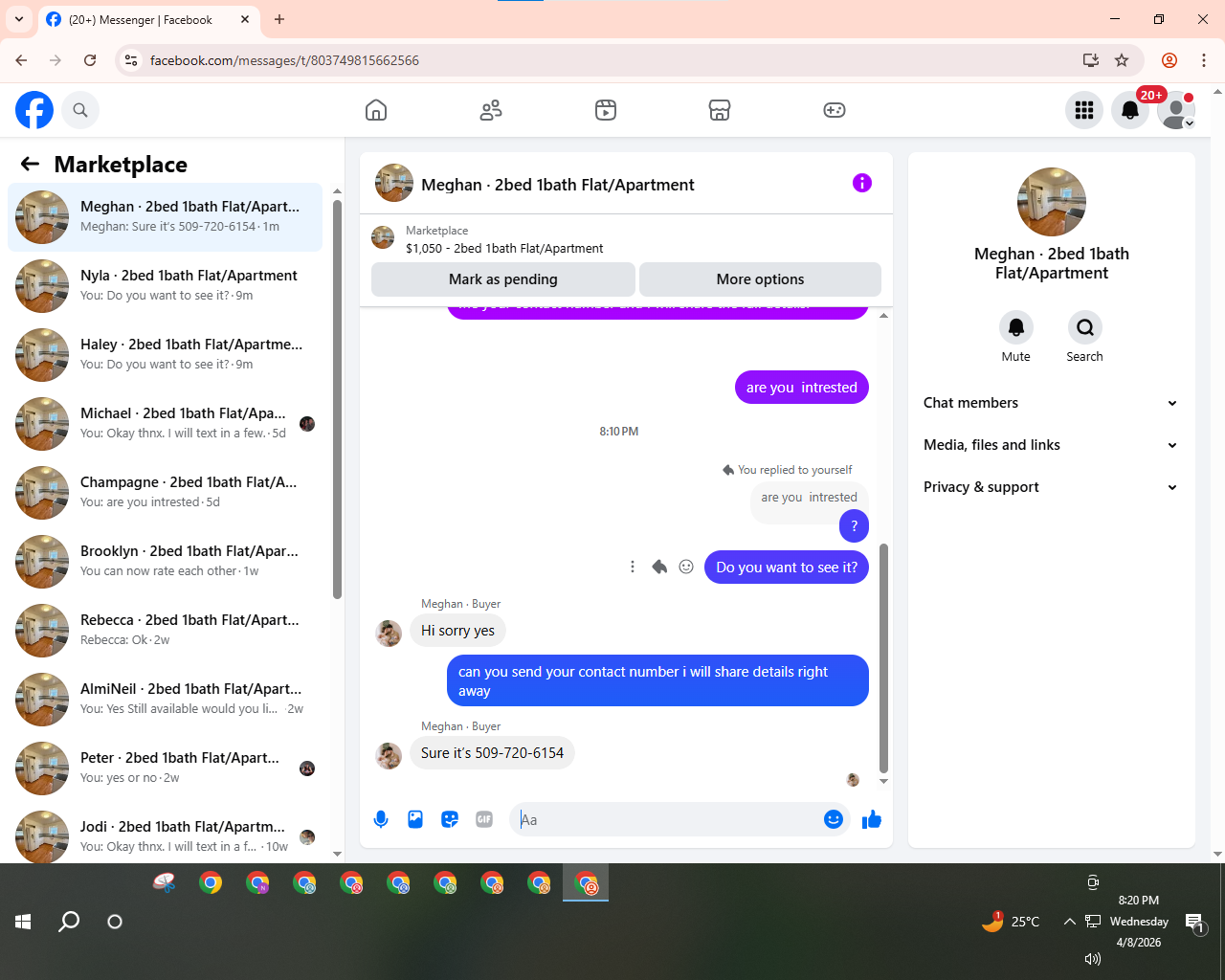Bookmark this page with the star icon

(x=1122, y=60)
